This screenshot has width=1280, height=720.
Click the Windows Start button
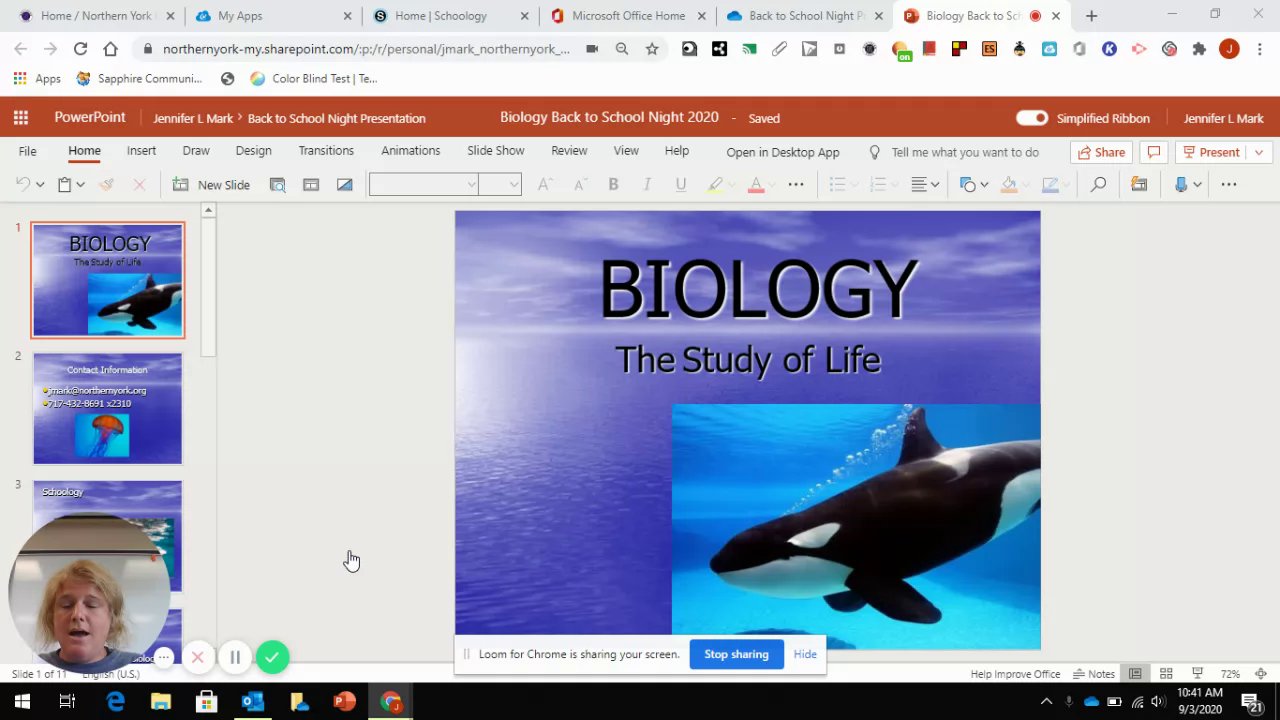(22, 702)
